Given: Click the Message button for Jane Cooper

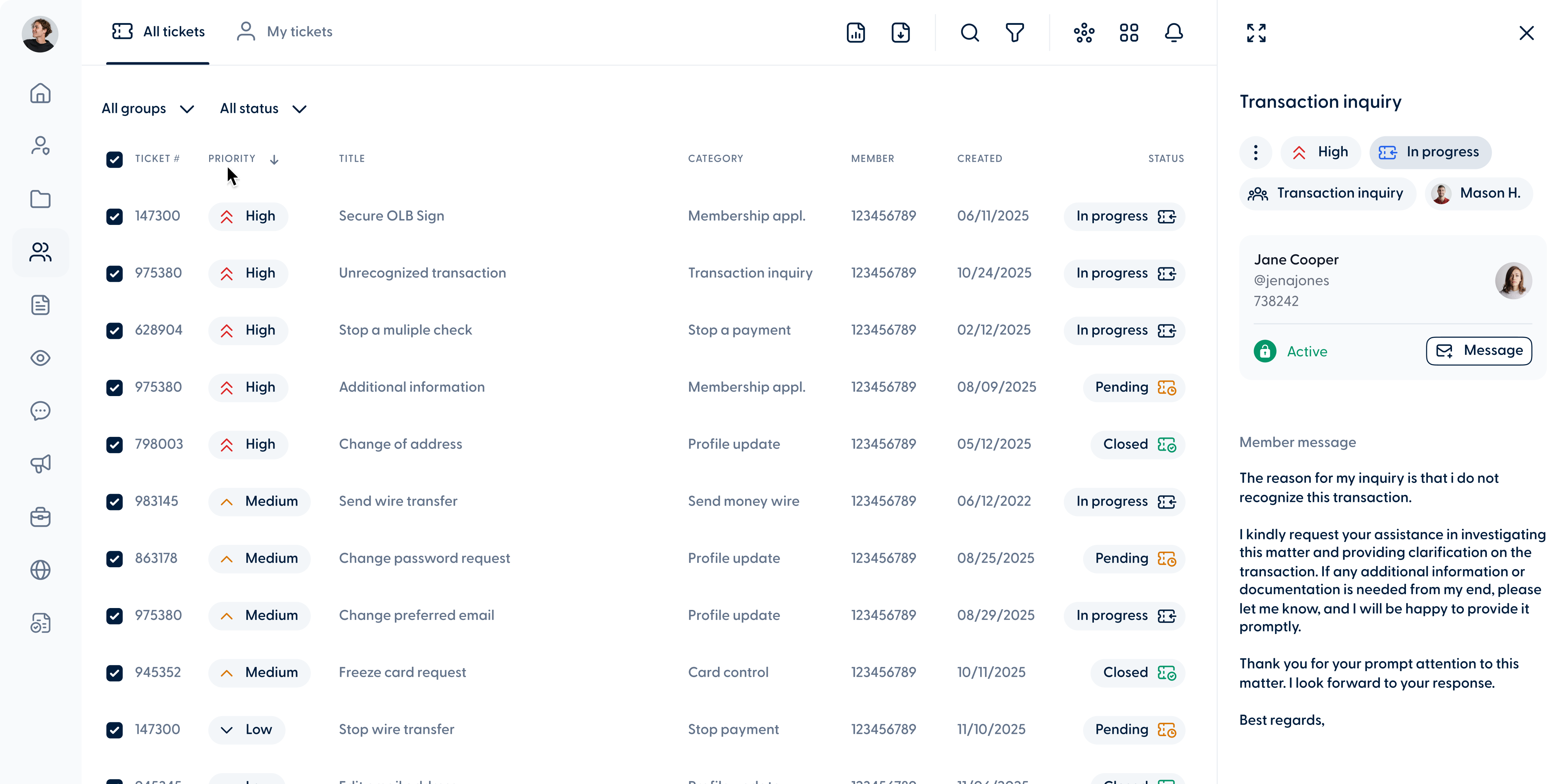Looking at the screenshot, I should click(1479, 351).
